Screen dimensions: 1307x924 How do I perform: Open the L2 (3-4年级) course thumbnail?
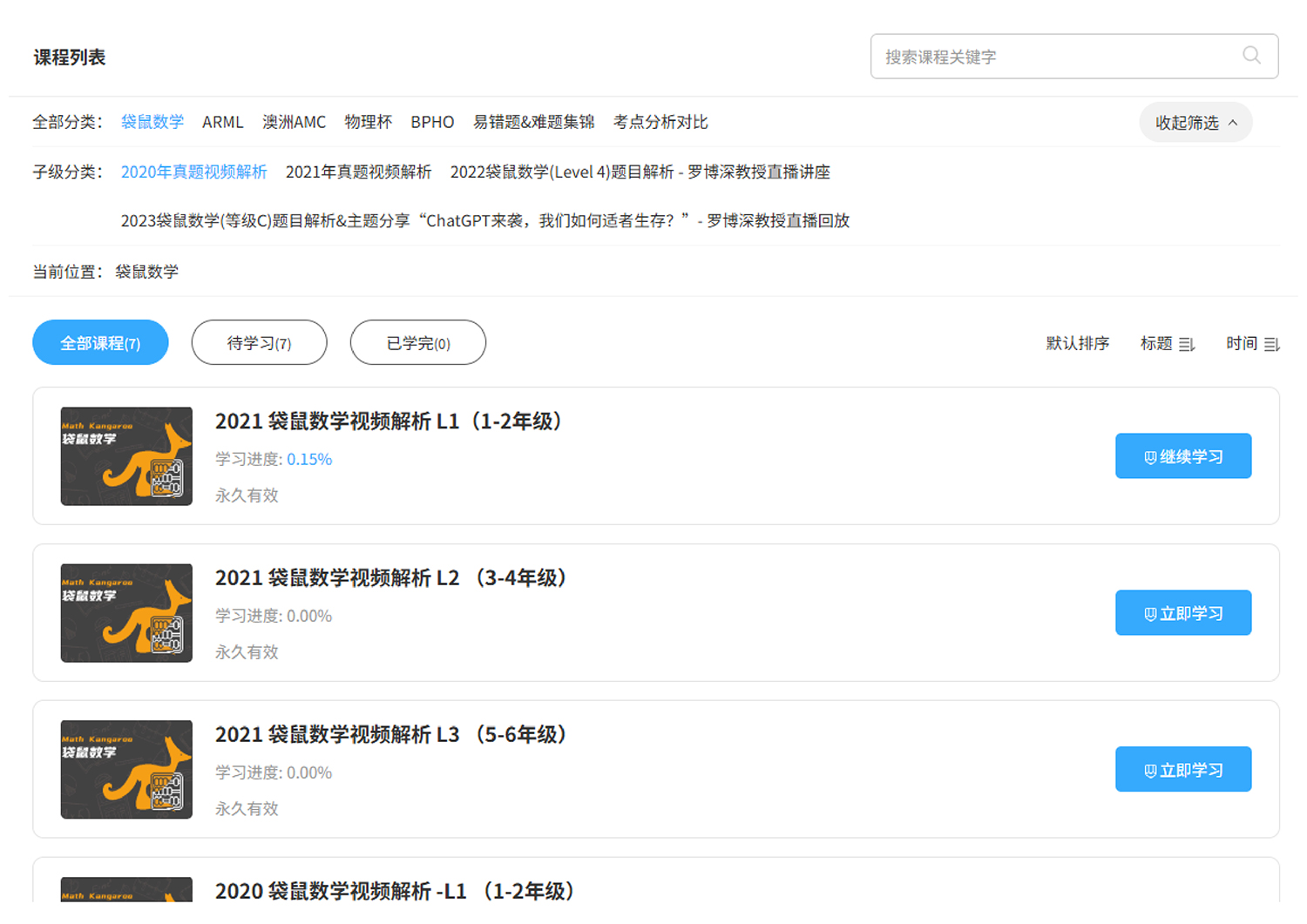[126, 613]
